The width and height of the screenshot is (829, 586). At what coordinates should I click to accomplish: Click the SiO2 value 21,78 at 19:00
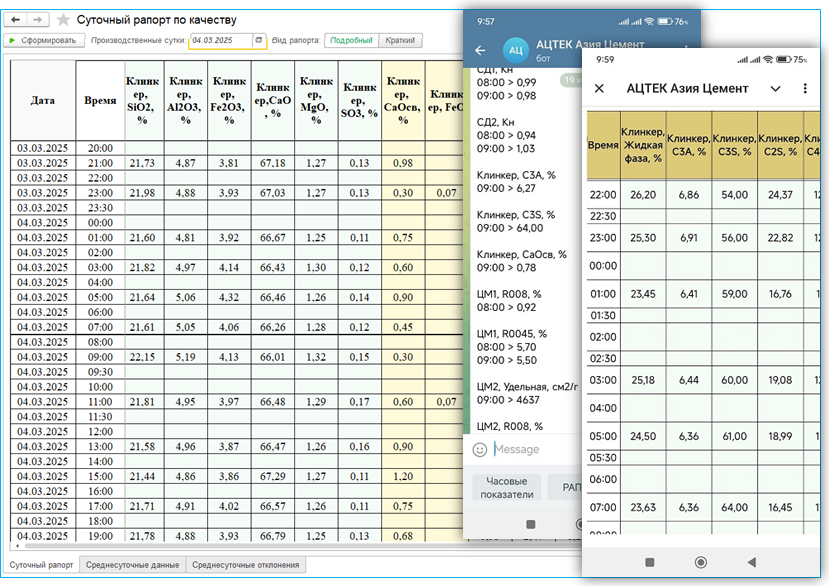tap(142, 536)
